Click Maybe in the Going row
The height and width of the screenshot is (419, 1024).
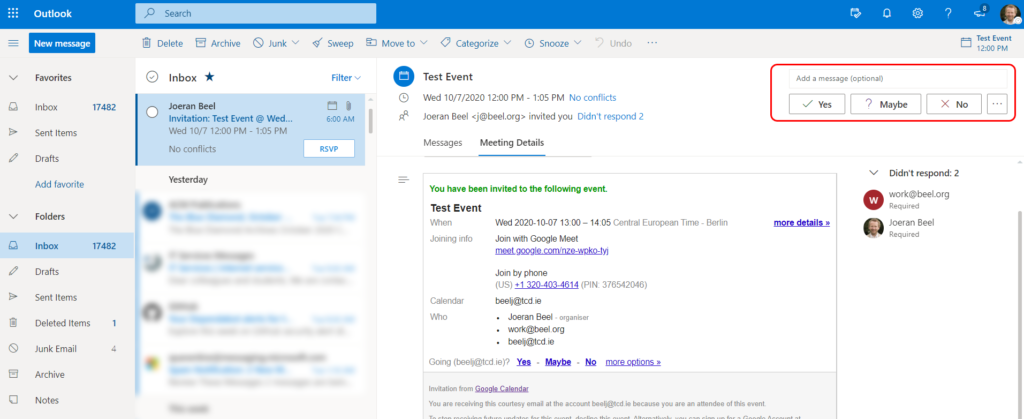pos(558,362)
